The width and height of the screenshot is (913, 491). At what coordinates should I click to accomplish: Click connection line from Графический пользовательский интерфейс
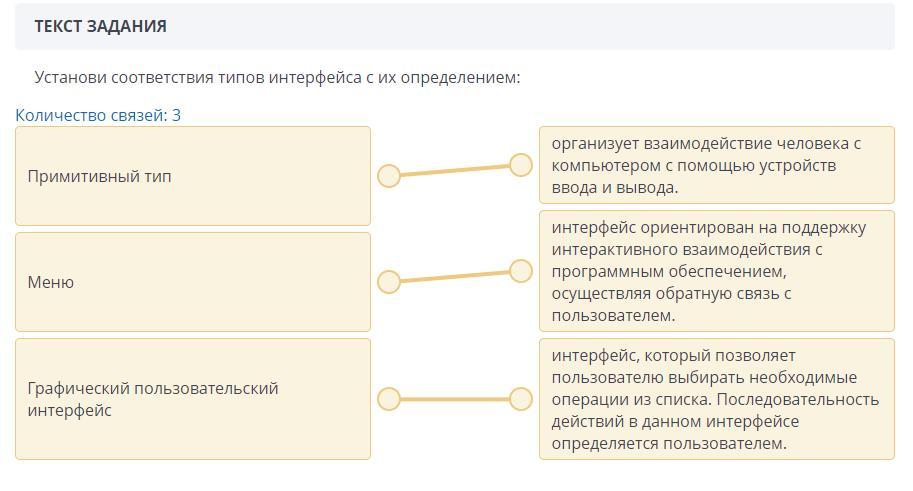(x=455, y=399)
